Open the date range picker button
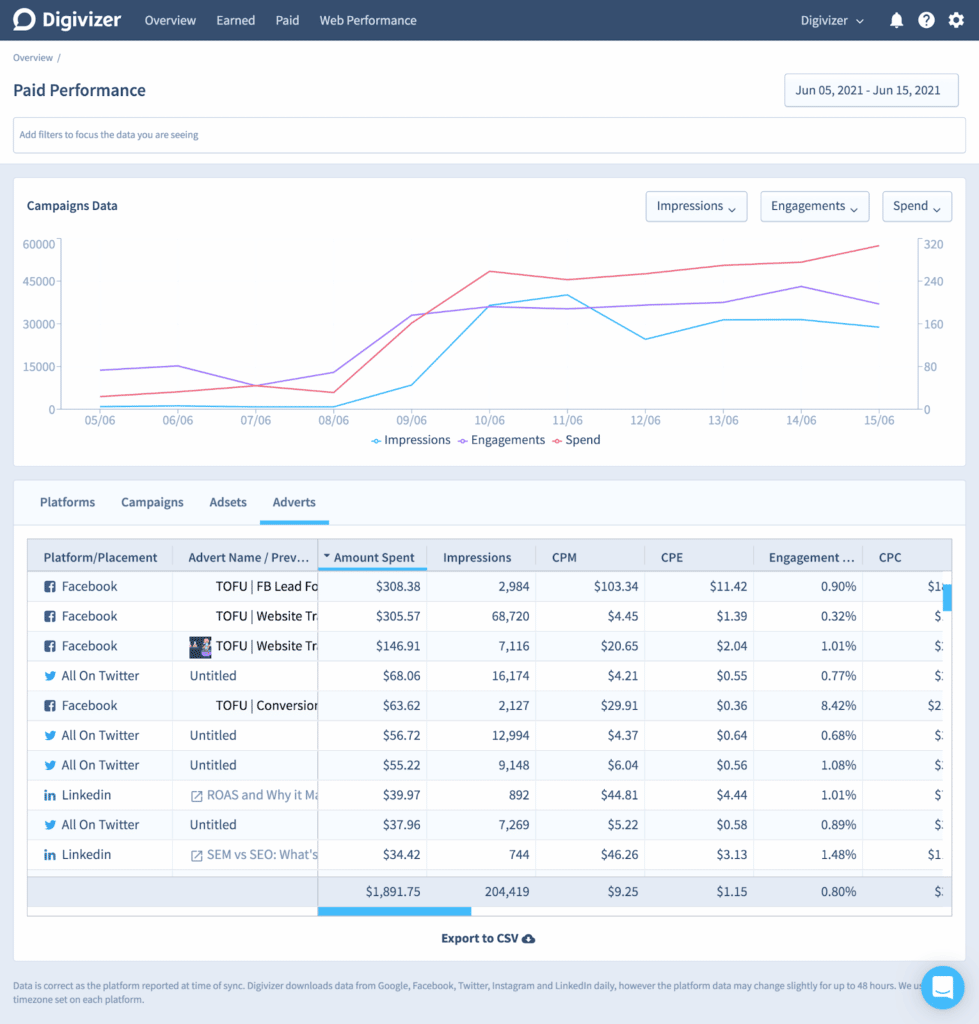 [x=870, y=90]
